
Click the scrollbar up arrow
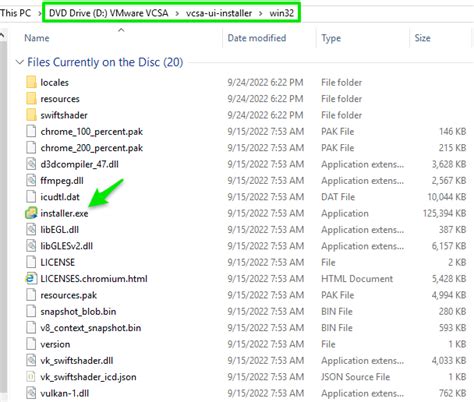tap(3, 35)
